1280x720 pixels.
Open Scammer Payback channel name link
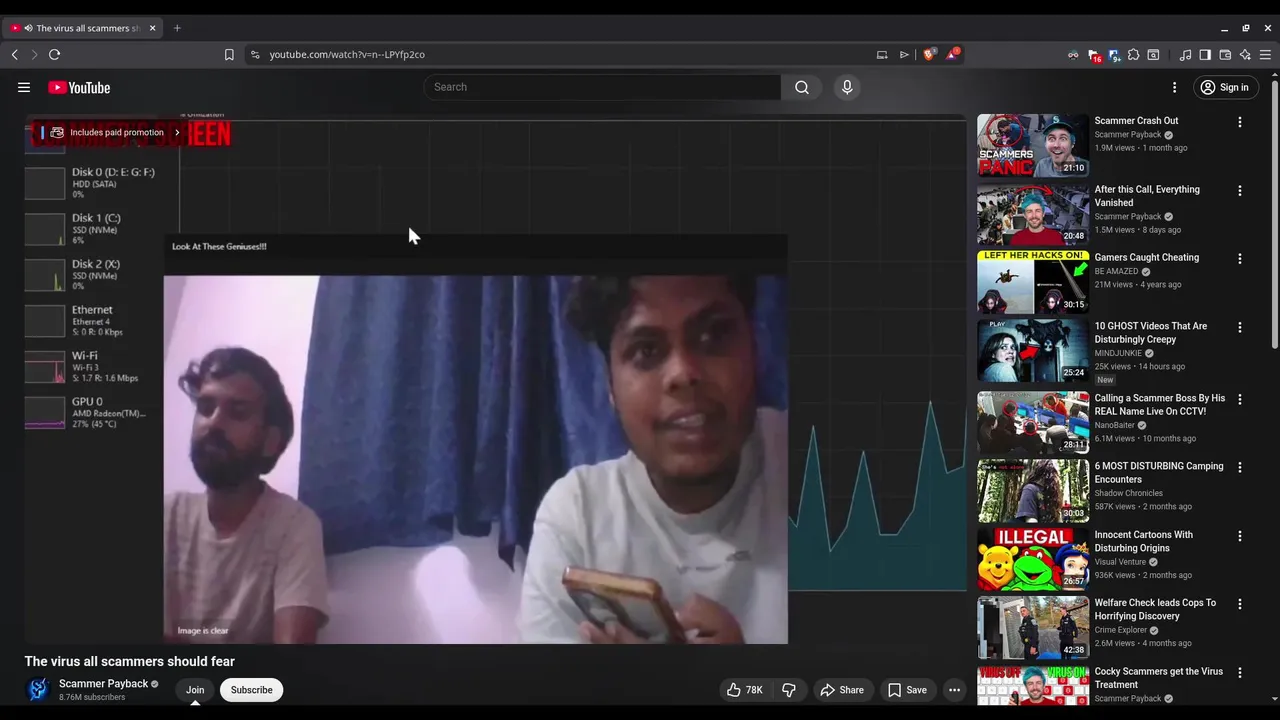pyautogui.click(x=103, y=684)
